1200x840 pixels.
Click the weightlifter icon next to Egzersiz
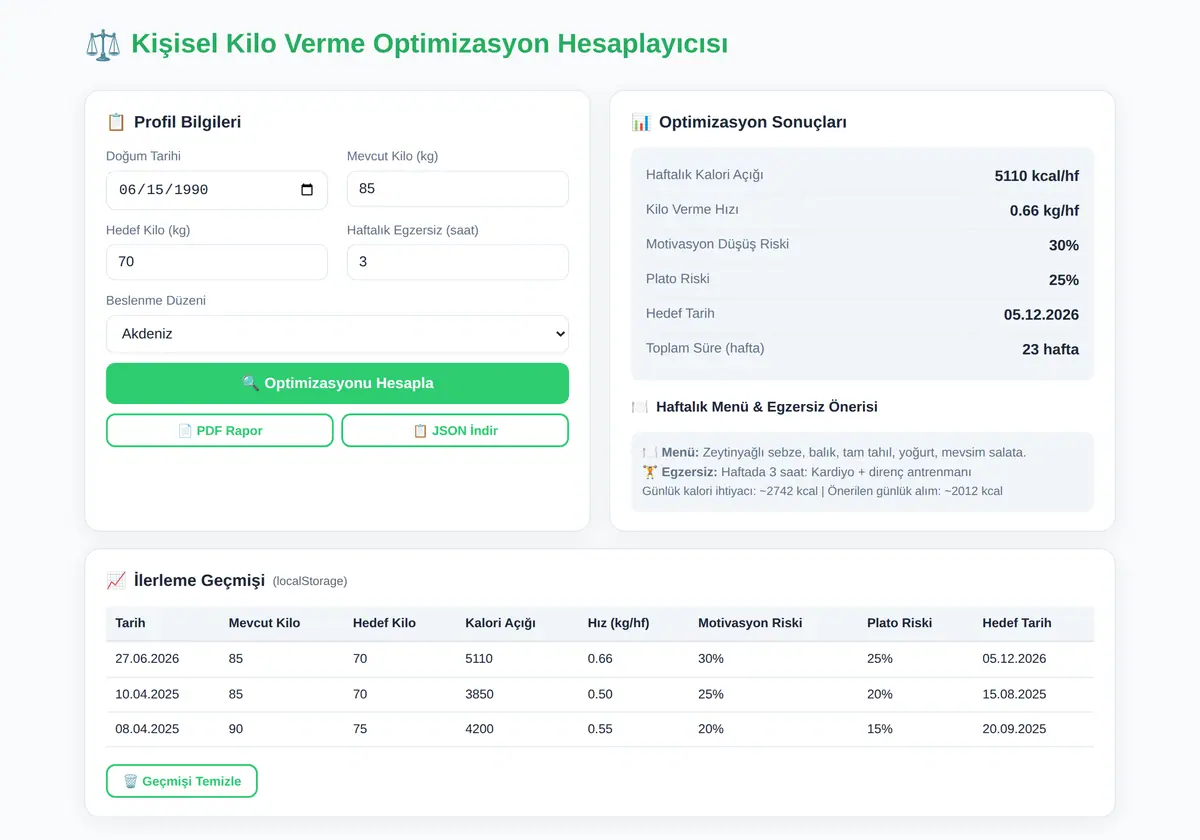click(650, 472)
